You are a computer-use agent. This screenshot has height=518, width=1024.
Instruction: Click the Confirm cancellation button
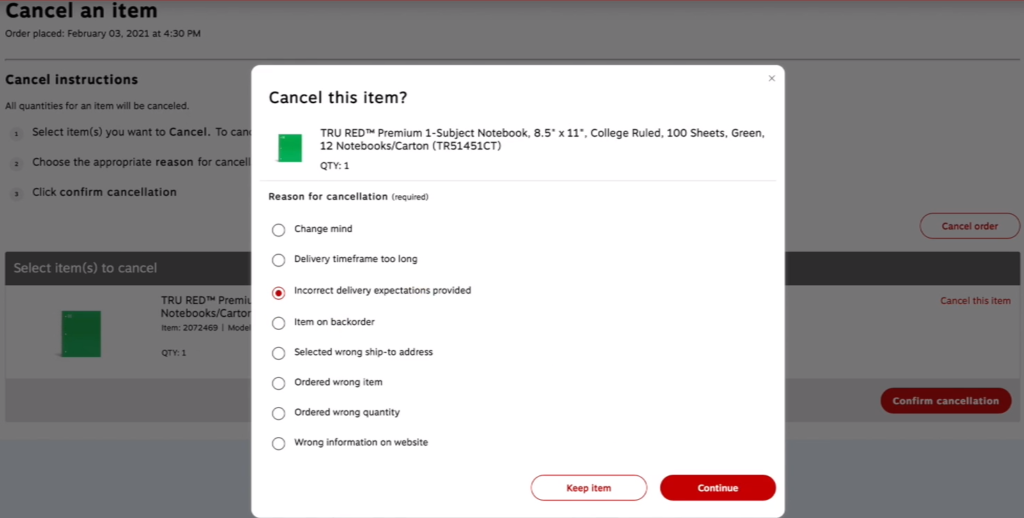pos(946,401)
